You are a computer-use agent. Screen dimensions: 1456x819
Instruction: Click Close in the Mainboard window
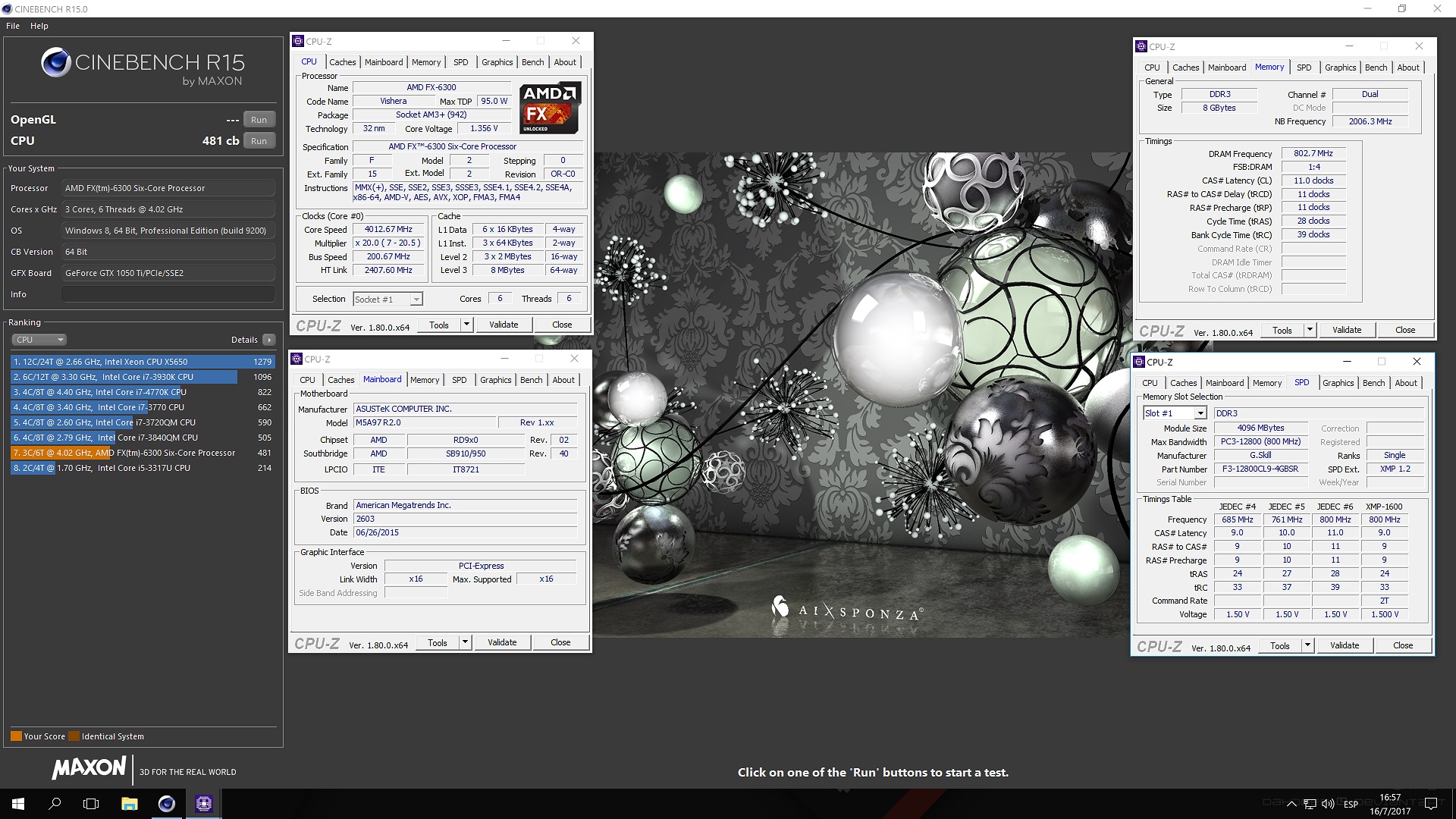pyautogui.click(x=560, y=642)
